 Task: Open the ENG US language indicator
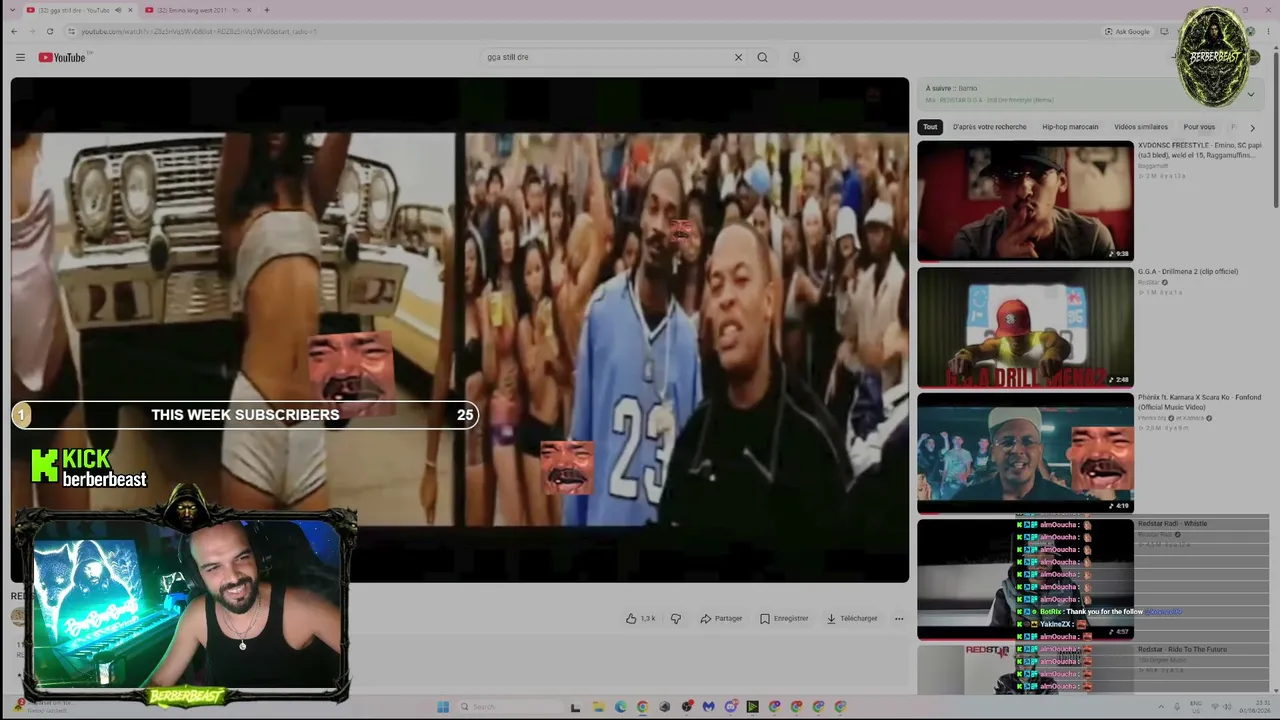coord(1197,707)
